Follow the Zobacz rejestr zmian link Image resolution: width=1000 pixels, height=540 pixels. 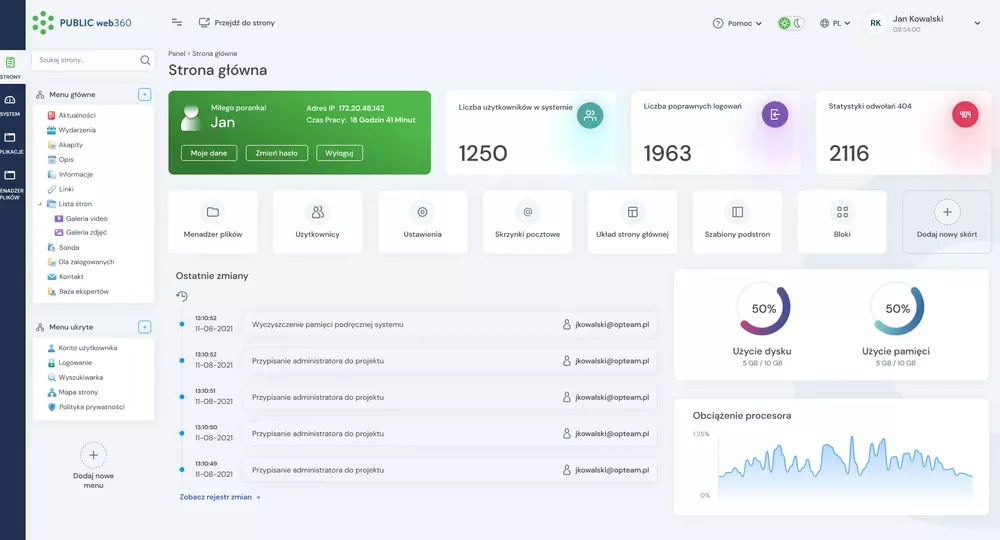tap(220, 496)
